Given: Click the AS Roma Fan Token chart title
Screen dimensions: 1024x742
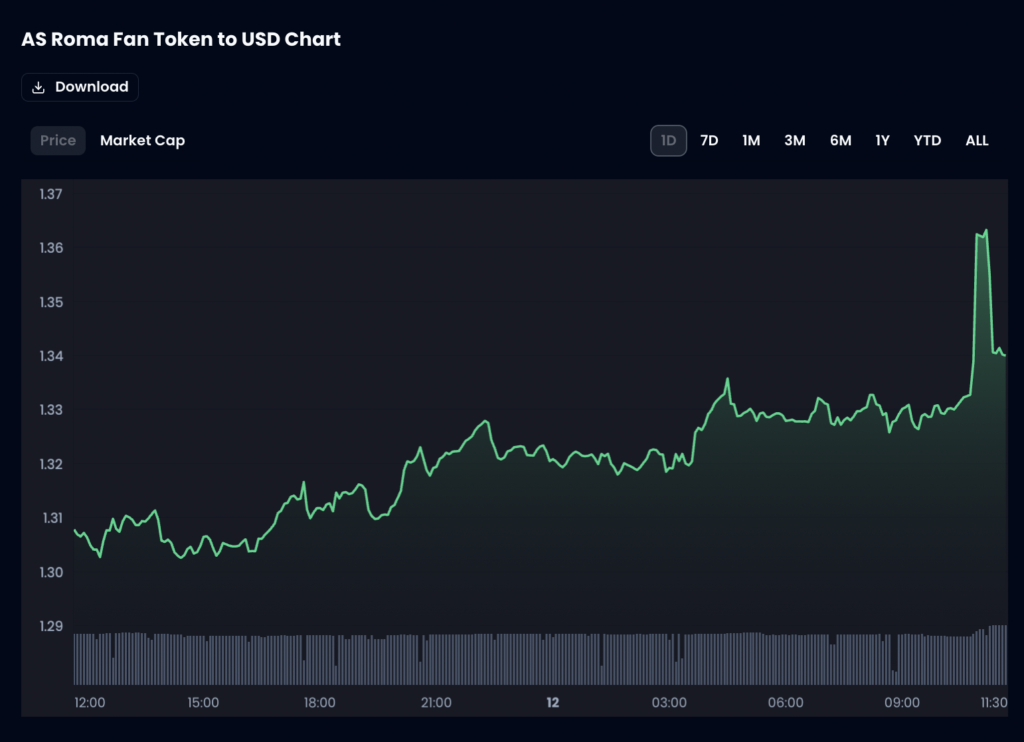Looking at the screenshot, I should (181, 40).
